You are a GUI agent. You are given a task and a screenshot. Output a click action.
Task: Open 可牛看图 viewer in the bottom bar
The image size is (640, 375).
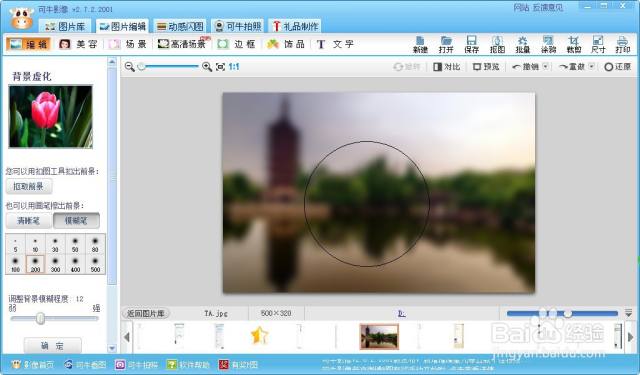tap(85, 364)
